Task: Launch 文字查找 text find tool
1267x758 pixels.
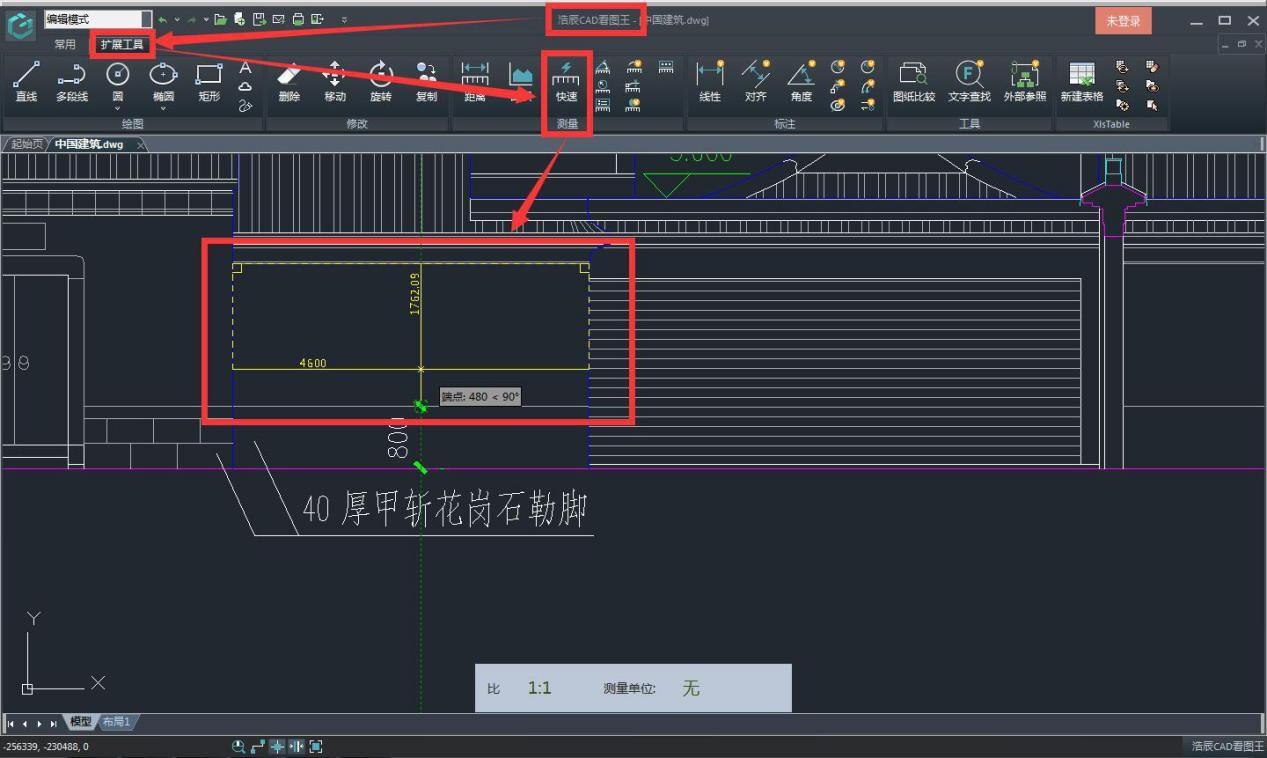Action: click(968, 80)
